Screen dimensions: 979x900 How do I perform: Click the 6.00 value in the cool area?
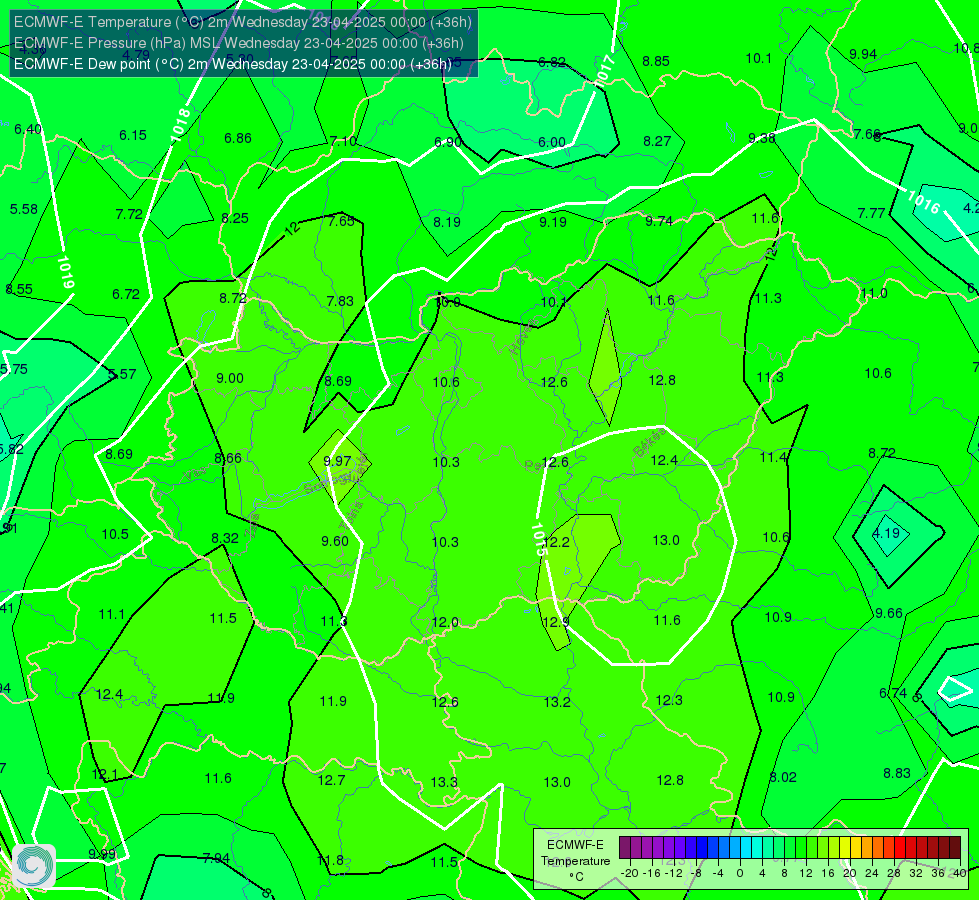552,142
